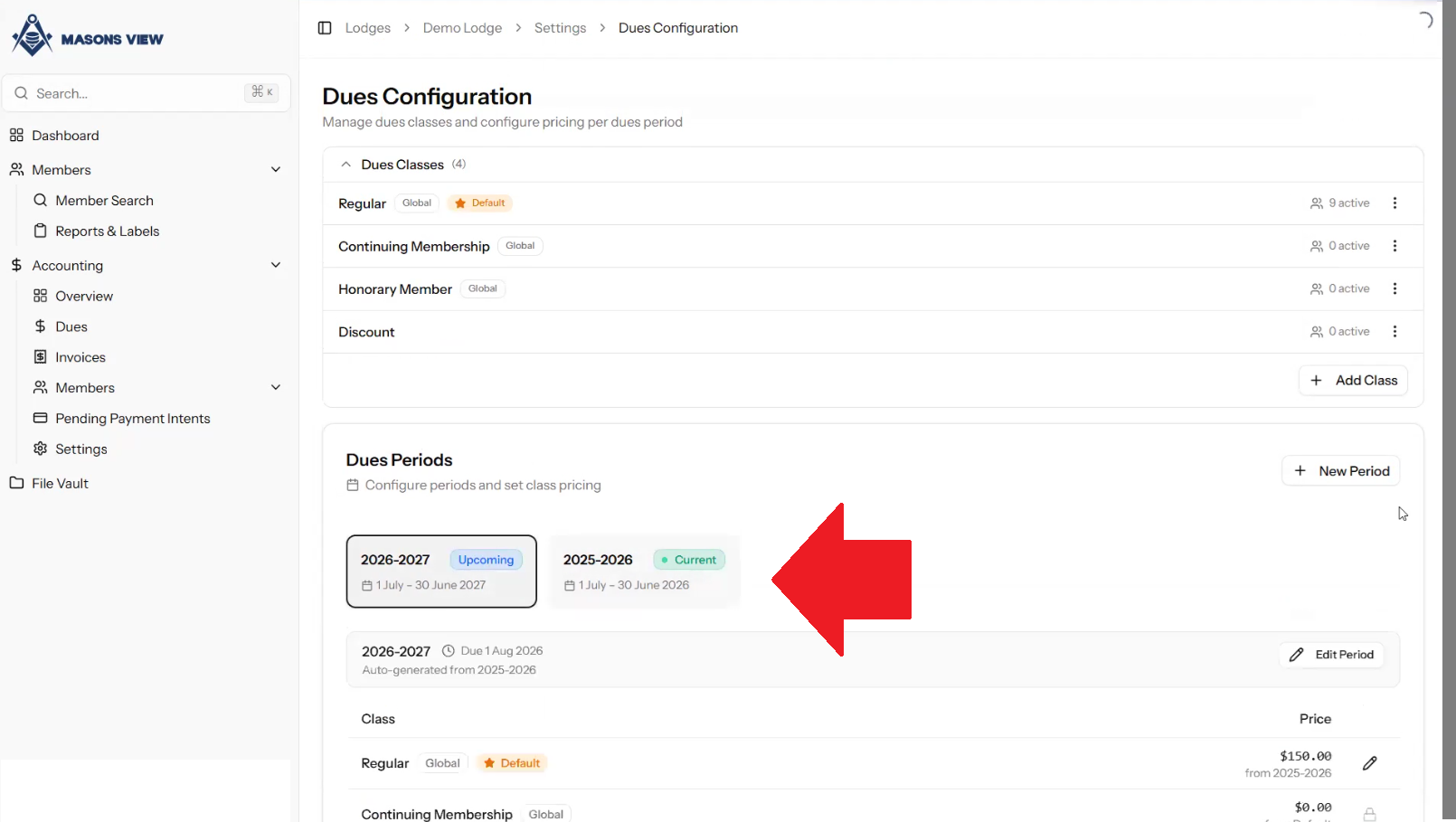The width and height of the screenshot is (1456, 822).
Task: Select the 2026-2027 Upcoming period
Action: click(441, 572)
